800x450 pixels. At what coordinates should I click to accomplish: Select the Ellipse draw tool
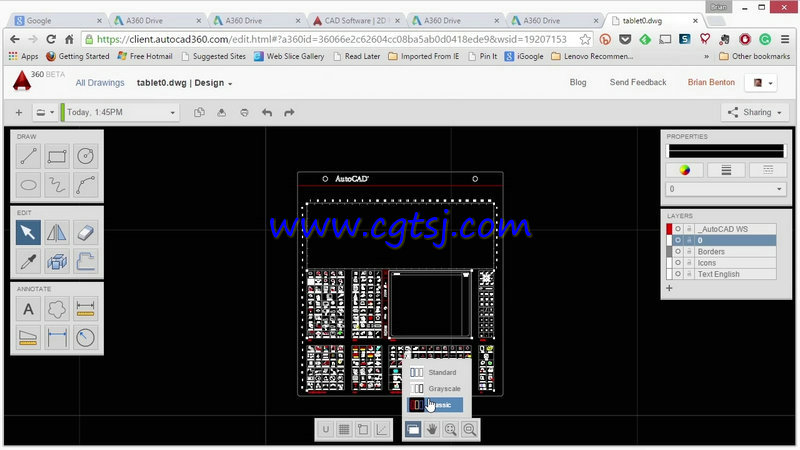[28, 185]
